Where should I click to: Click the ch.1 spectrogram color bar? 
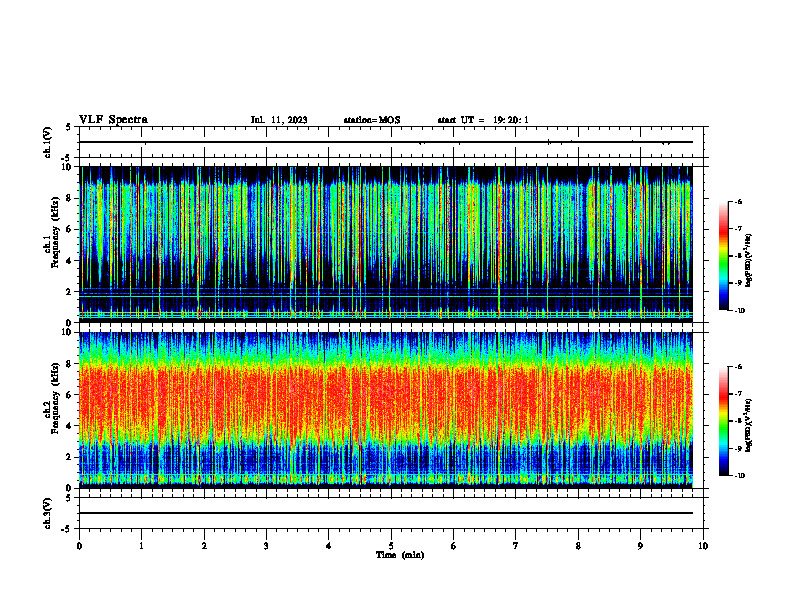pyautogui.click(x=724, y=256)
